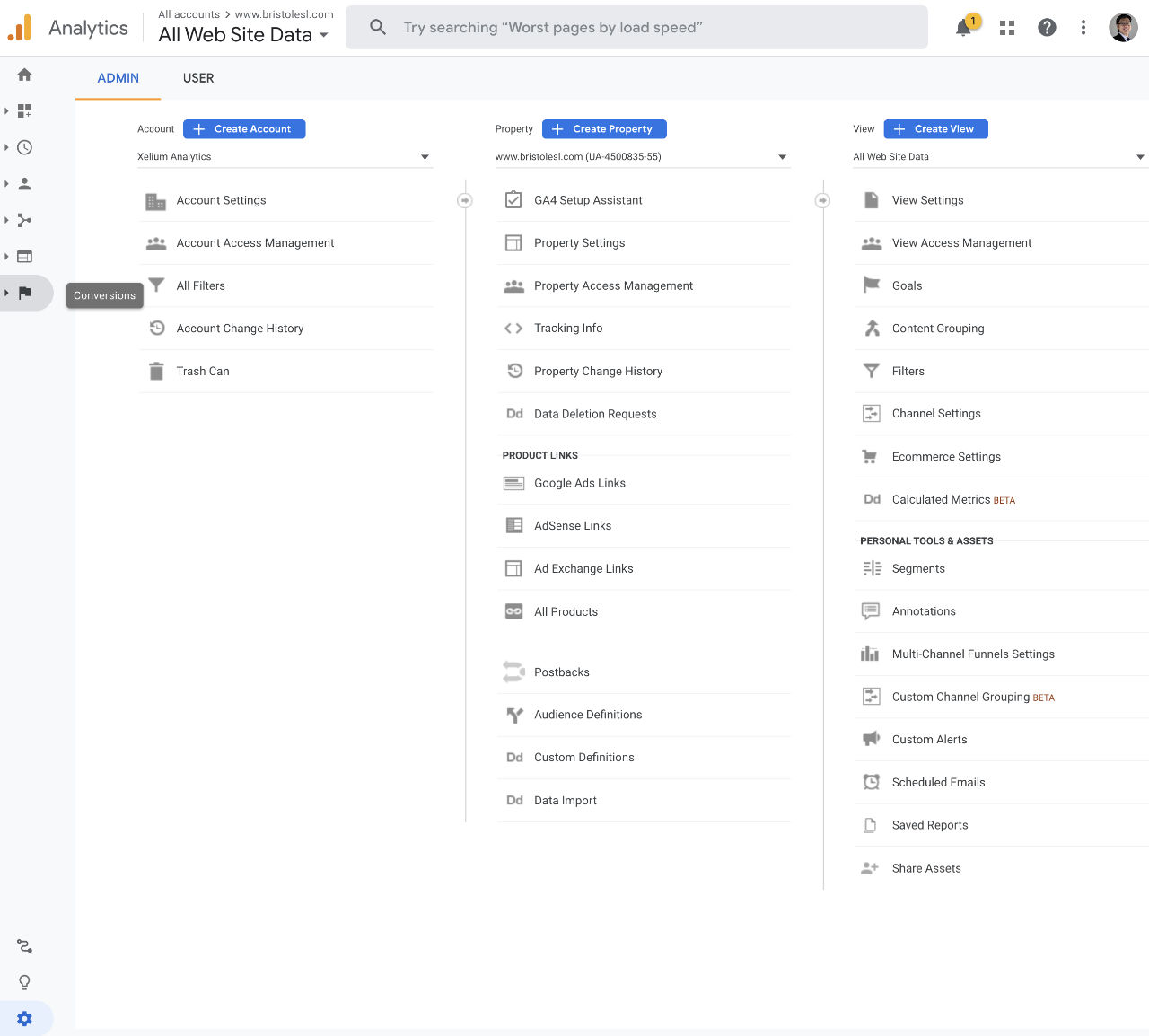Click the Create Property button
Image resolution: width=1149 pixels, height=1036 pixels.
pos(604,129)
